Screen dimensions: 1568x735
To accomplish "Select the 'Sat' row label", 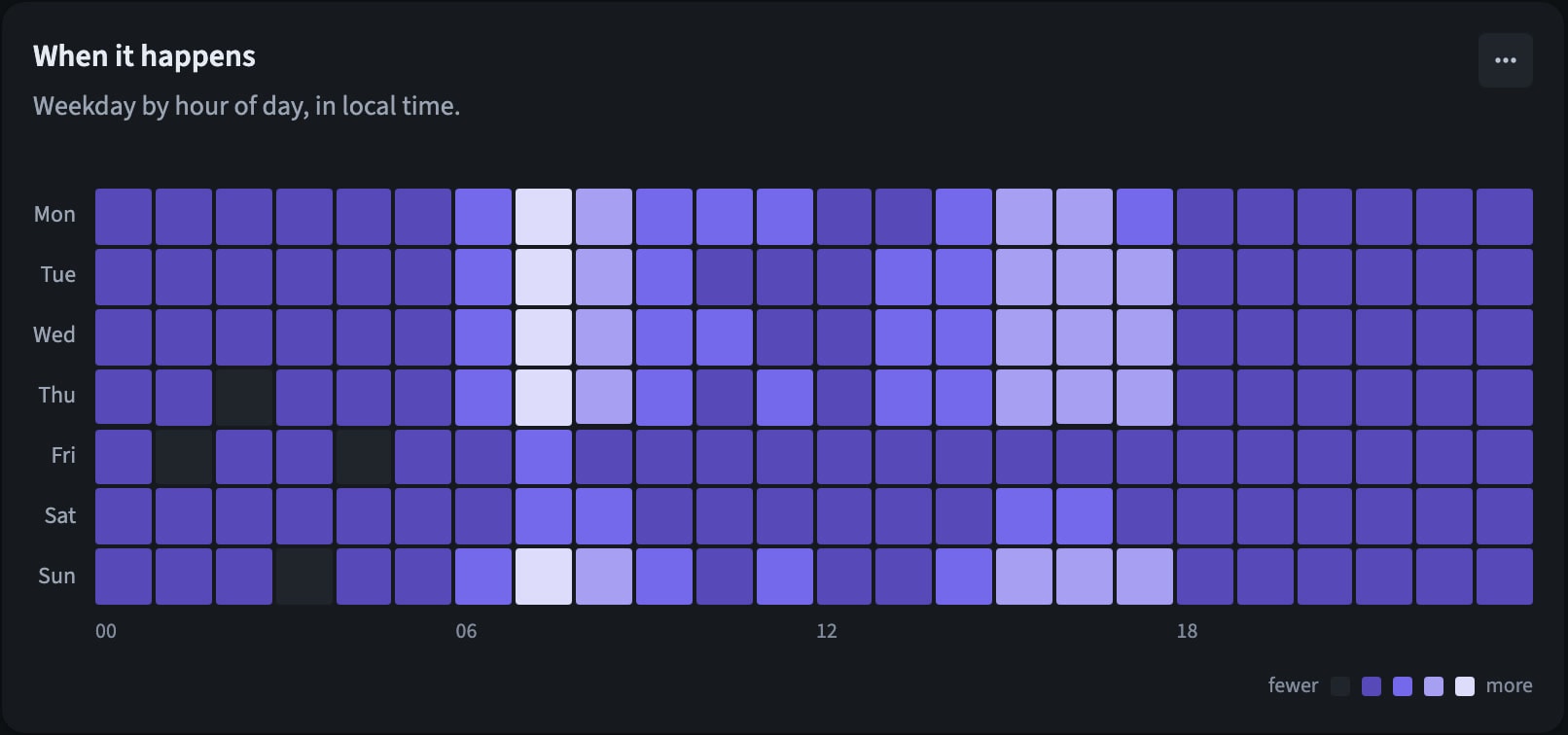I will click(x=60, y=516).
